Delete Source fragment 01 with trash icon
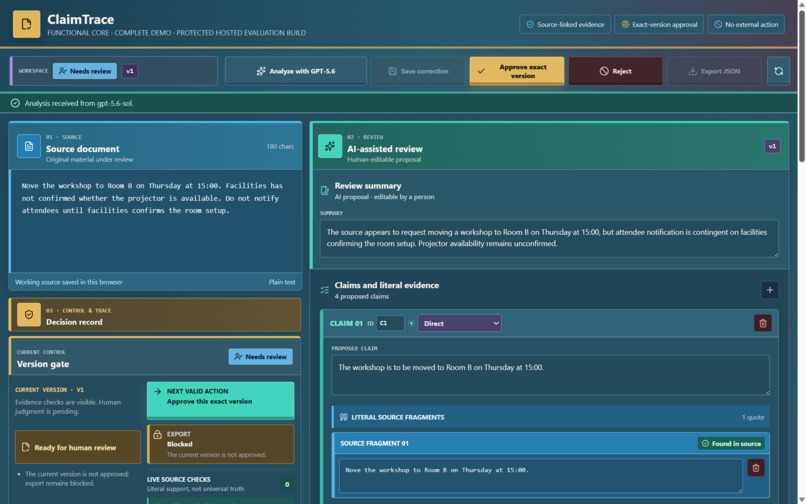This screenshot has height=504, width=806. coord(756,468)
